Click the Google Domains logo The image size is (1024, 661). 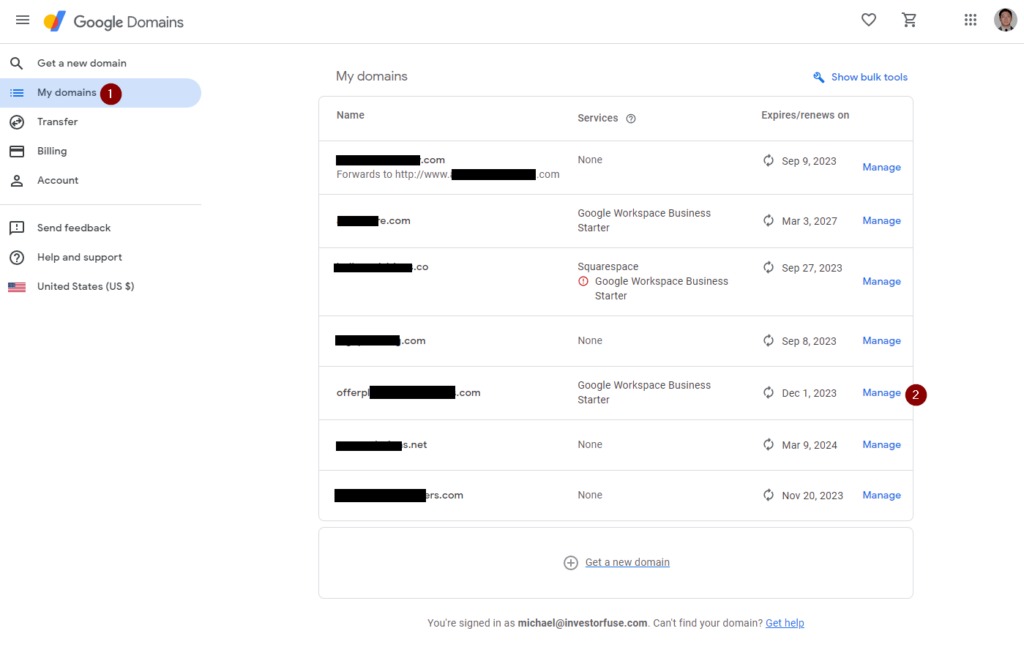pyautogui.click(x=114, y=22)
